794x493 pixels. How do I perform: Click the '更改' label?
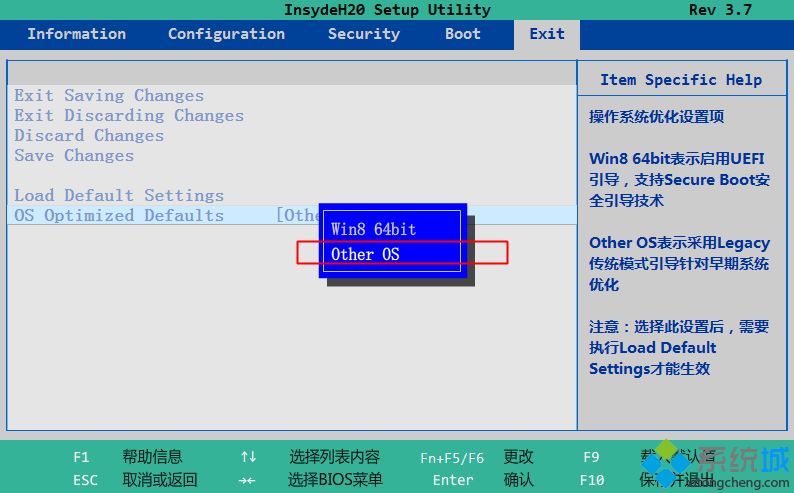(x=518, y=457)
